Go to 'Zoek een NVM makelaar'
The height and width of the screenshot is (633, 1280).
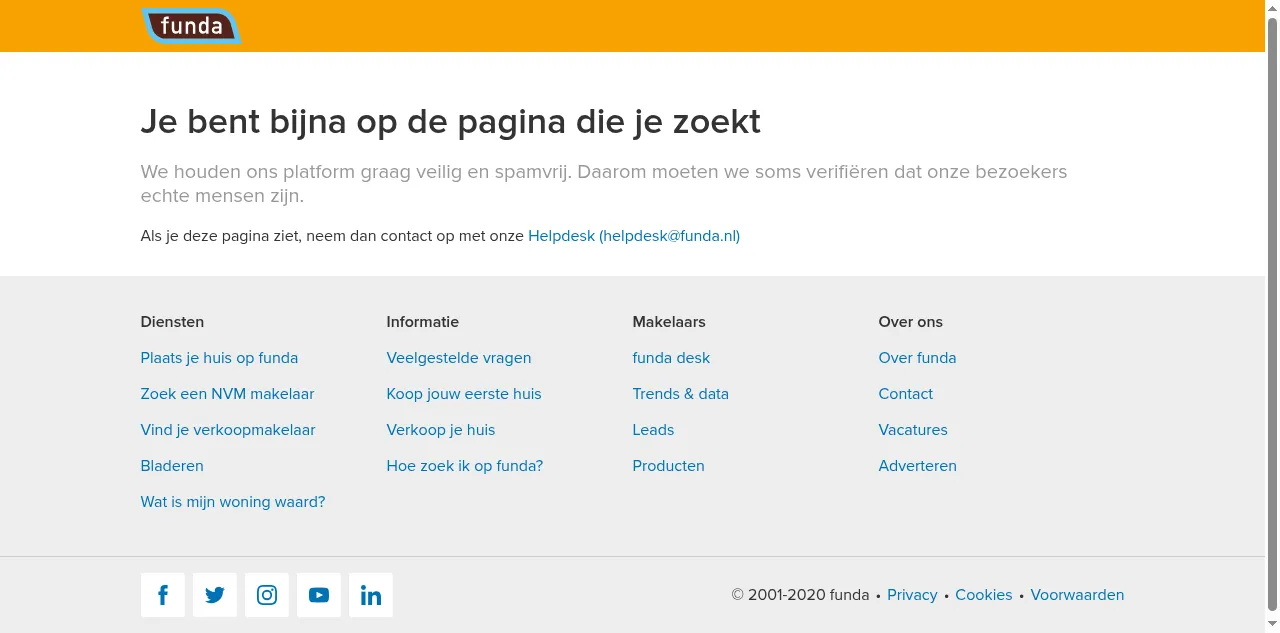point(227,394)
